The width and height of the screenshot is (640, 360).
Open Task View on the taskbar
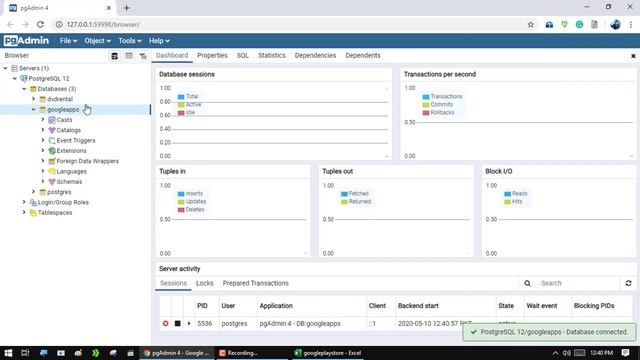[x=25, y=353]
